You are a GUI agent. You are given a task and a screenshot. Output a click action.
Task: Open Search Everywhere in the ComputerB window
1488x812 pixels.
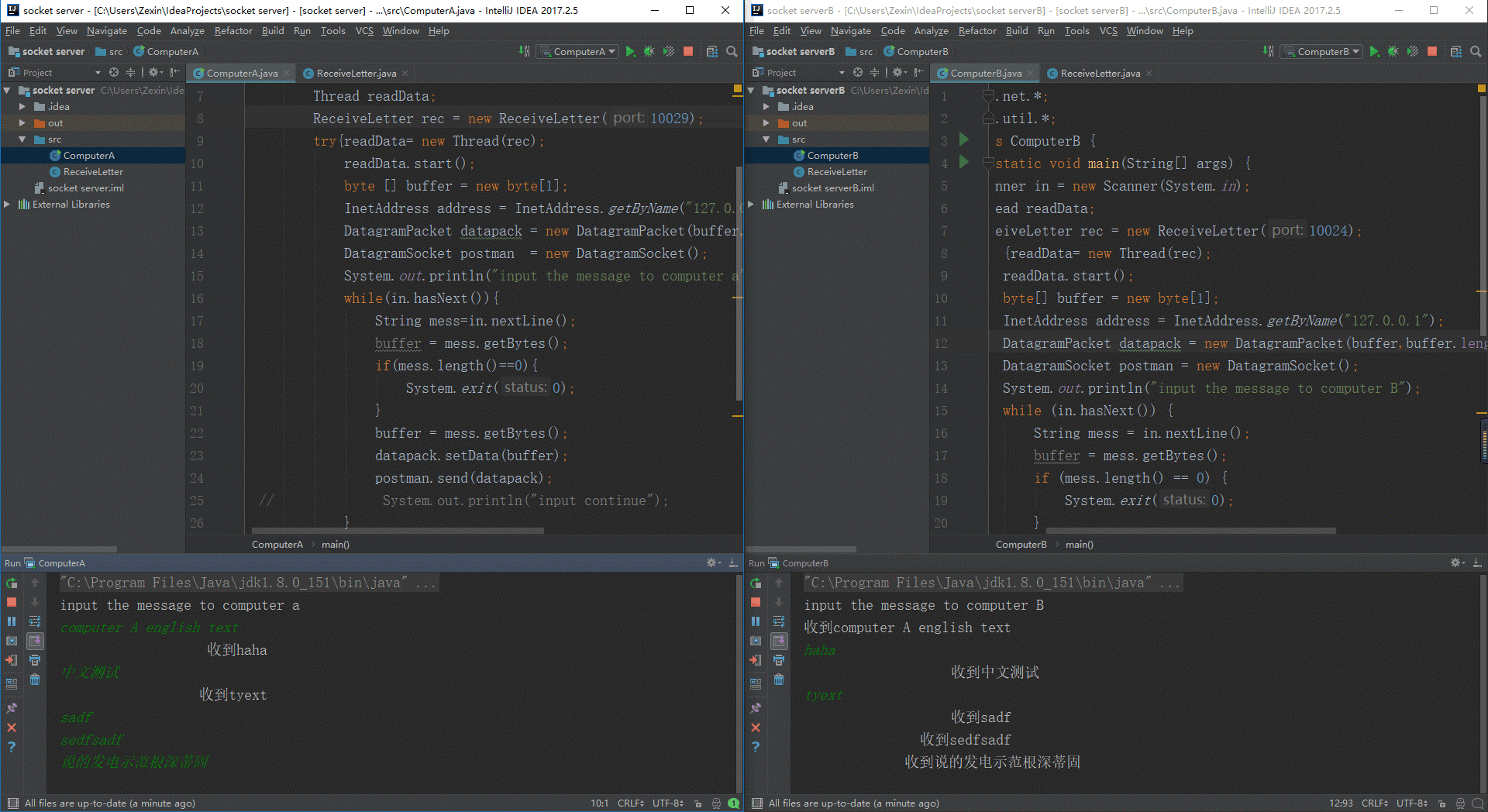click(1476, 51)
